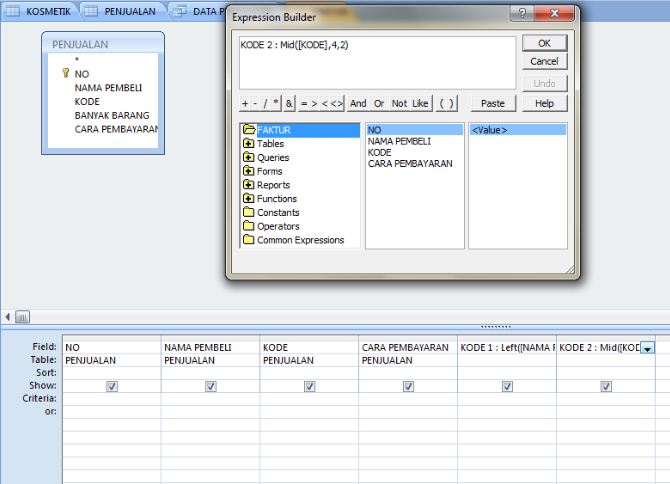
Task: Click the ampersand concatenation button
Action: [289, 103]
